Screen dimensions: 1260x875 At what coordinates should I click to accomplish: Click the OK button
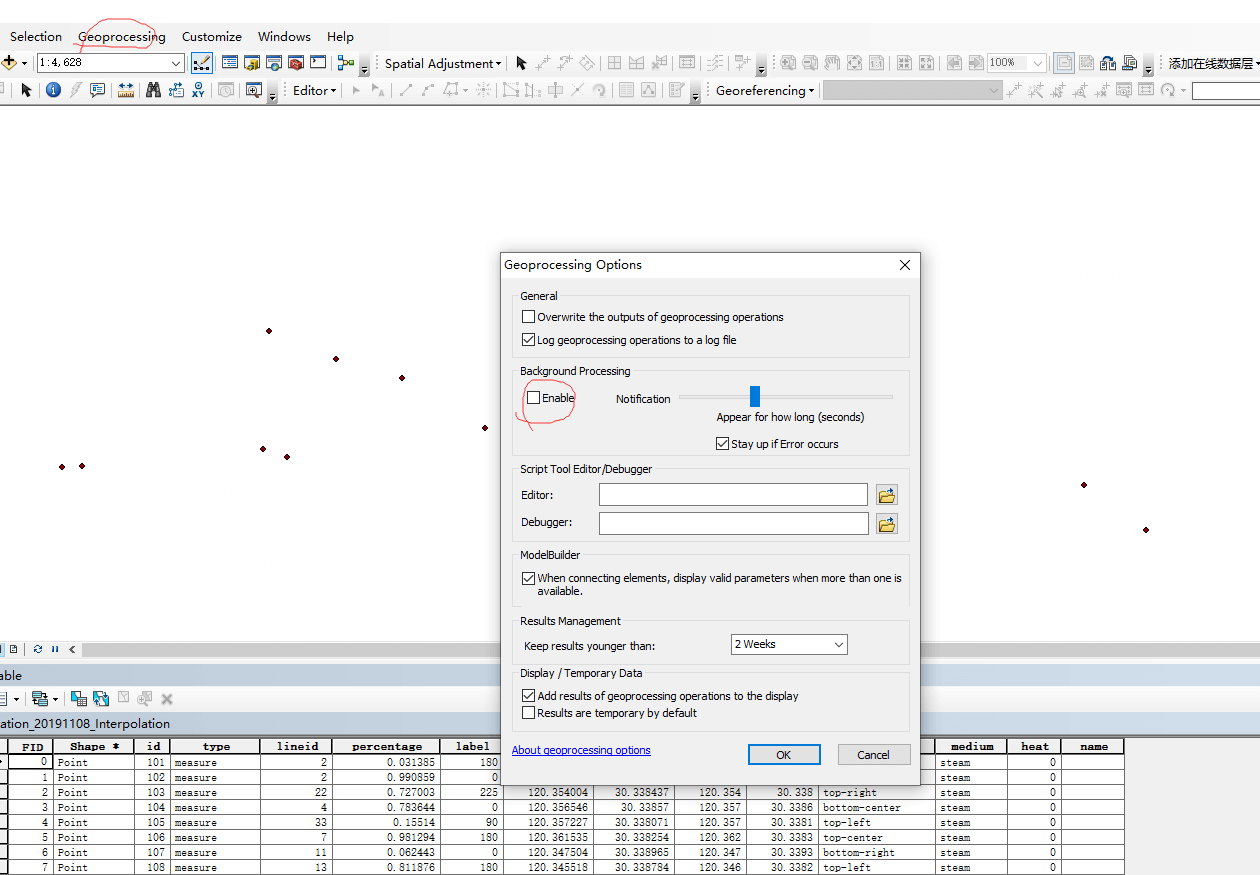[x=783, y=755]
